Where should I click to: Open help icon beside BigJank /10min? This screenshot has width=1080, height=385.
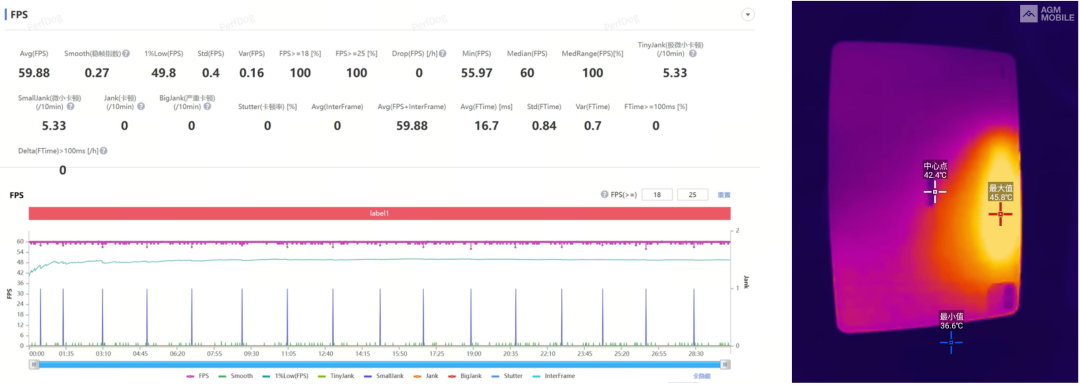[207, 107]
